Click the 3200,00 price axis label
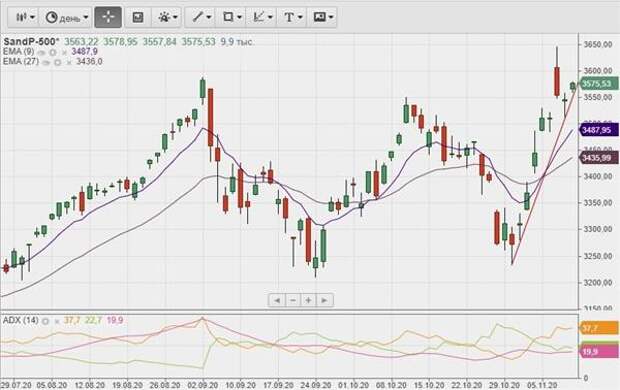This screenshot has height=390, width=620. click(598, 283)
